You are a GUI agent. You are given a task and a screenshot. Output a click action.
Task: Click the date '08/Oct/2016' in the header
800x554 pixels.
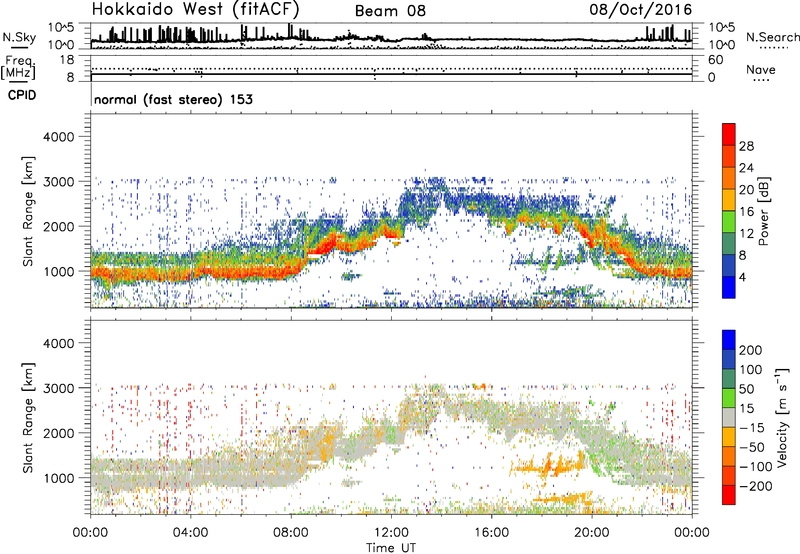tap(641, 9)
